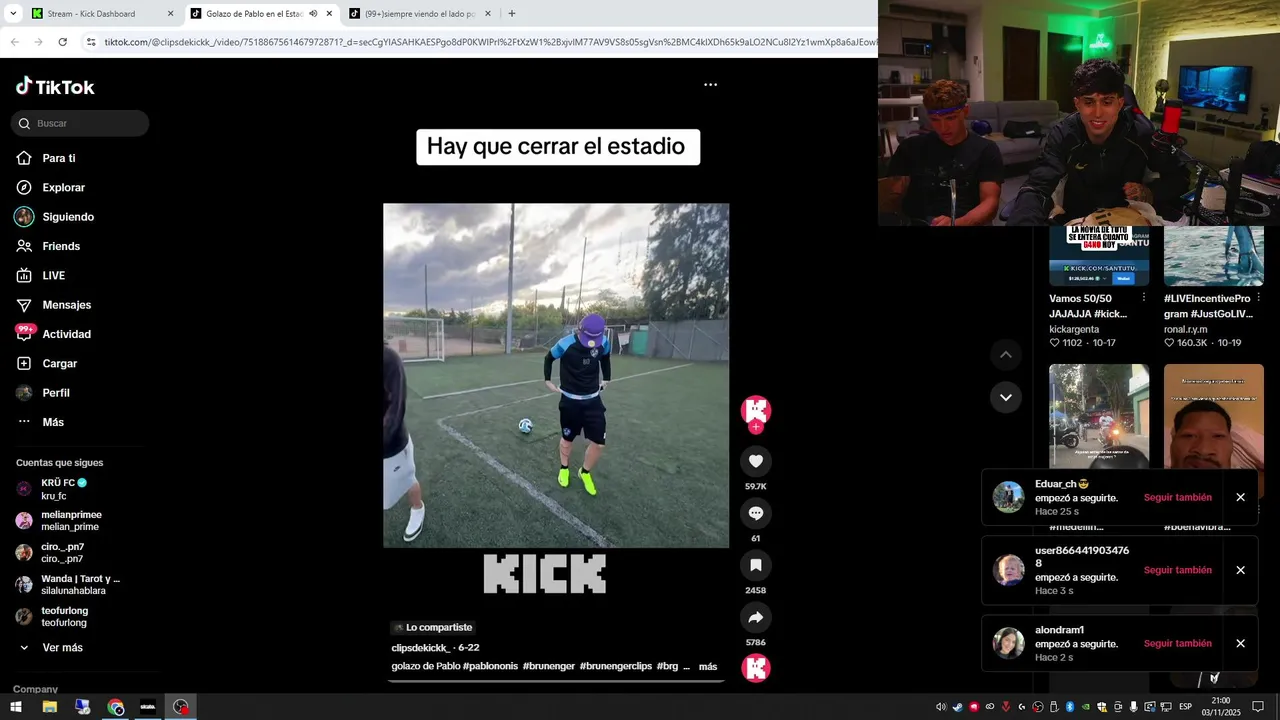
Task: Open comments via the speech bubble icon
Action: pos(756,513)
